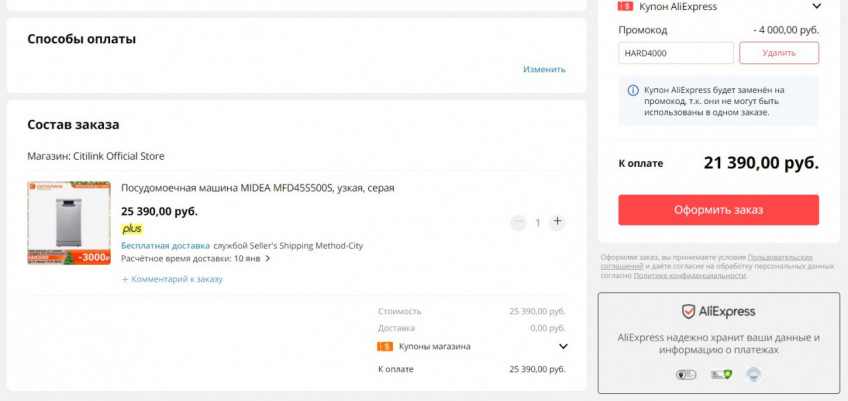Open the dishwasher product thumbnail
The height and width of the screenshot is (401, 848).
(x=69, y=222)
